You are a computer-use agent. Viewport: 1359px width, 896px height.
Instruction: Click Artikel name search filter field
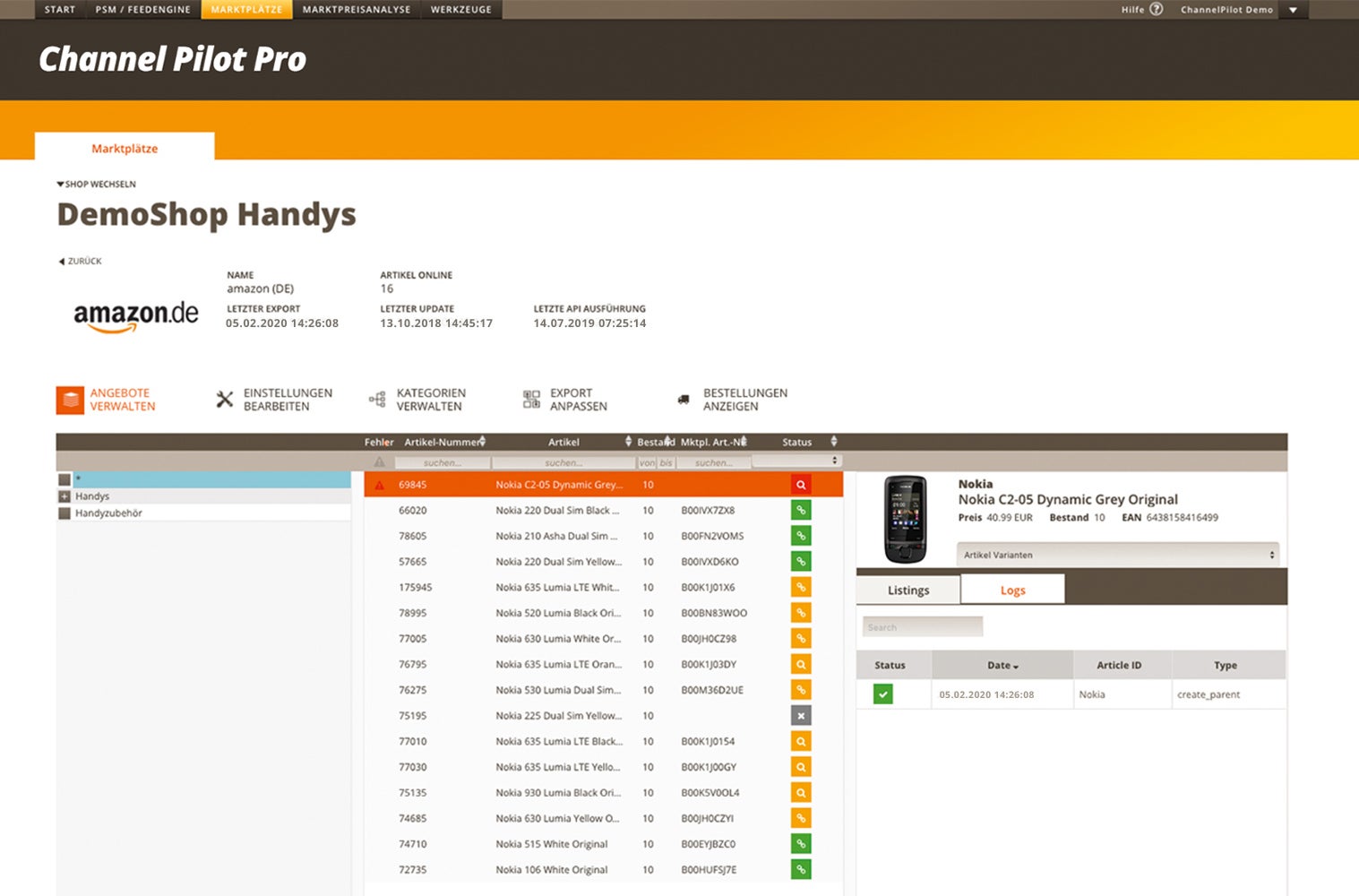563,462
